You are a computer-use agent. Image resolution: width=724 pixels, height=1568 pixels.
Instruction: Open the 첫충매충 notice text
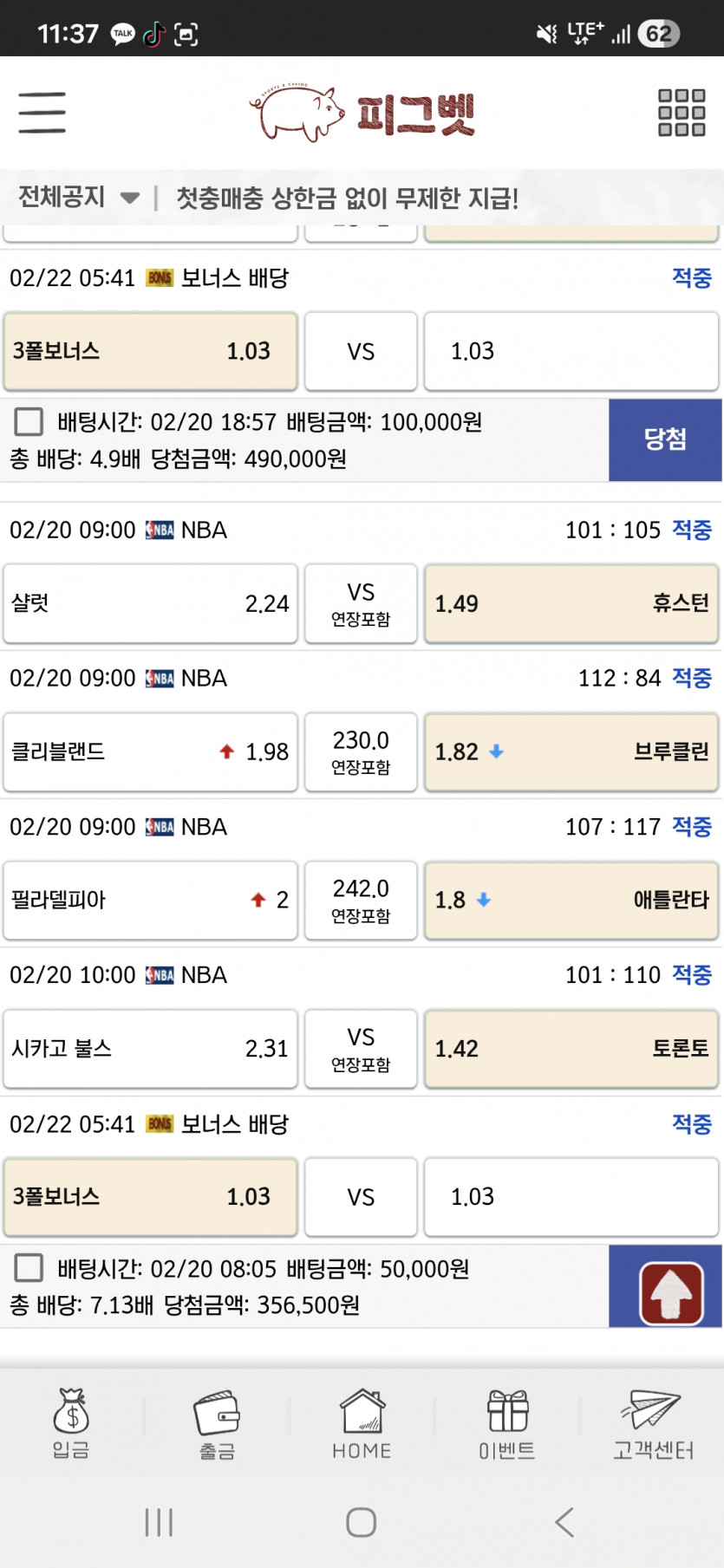click(x=348, y=198)
